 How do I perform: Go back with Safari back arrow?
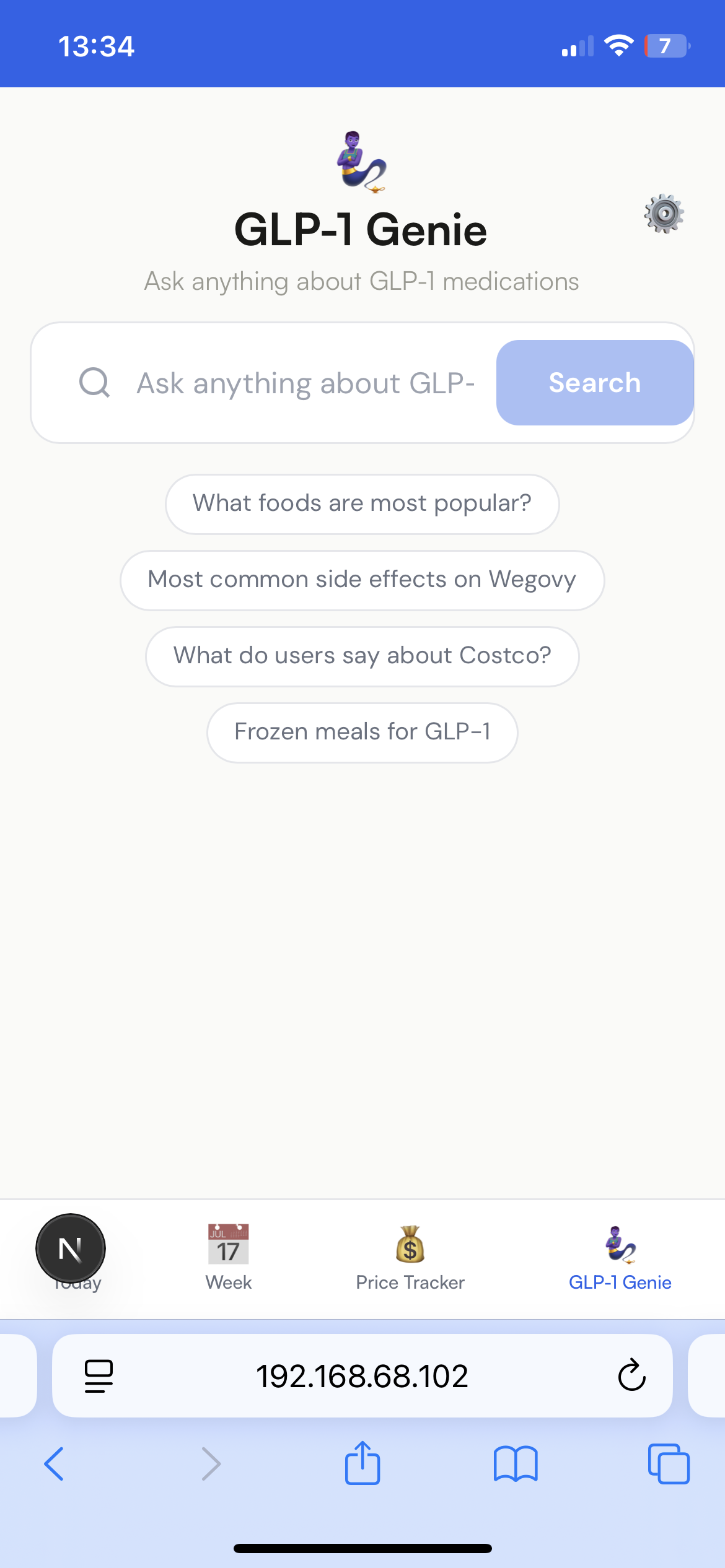click(x=55, y=1464)
